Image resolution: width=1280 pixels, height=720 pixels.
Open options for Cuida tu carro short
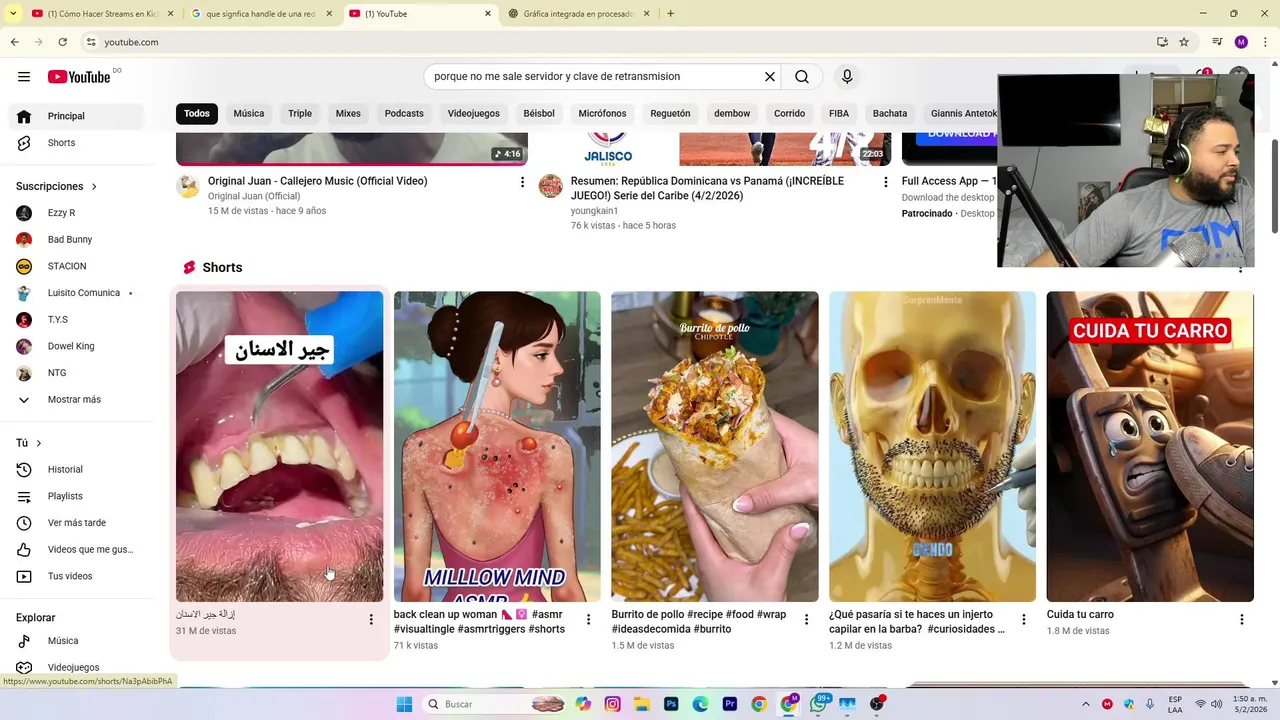click(x=1241, y=620)
